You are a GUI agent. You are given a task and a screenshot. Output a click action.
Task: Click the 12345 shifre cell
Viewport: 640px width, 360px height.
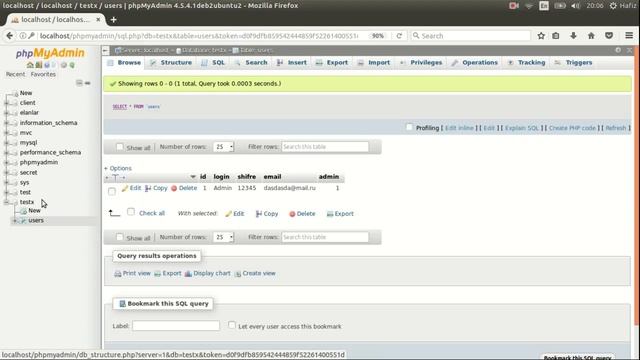pyautogui.click(x=247, y=188)
